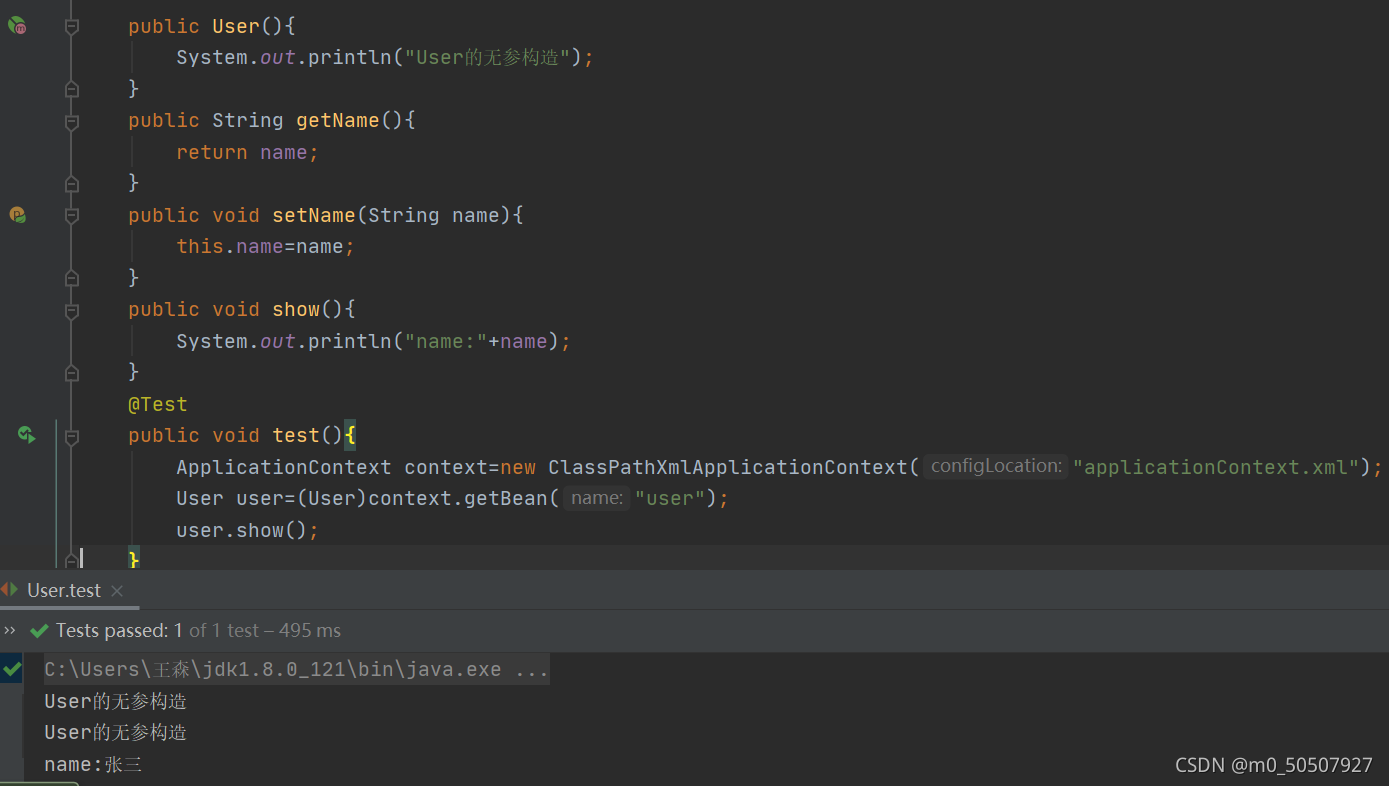Close the User.test run tab
The height and width of the screenshot is (786, 1389).
(117, 591)
